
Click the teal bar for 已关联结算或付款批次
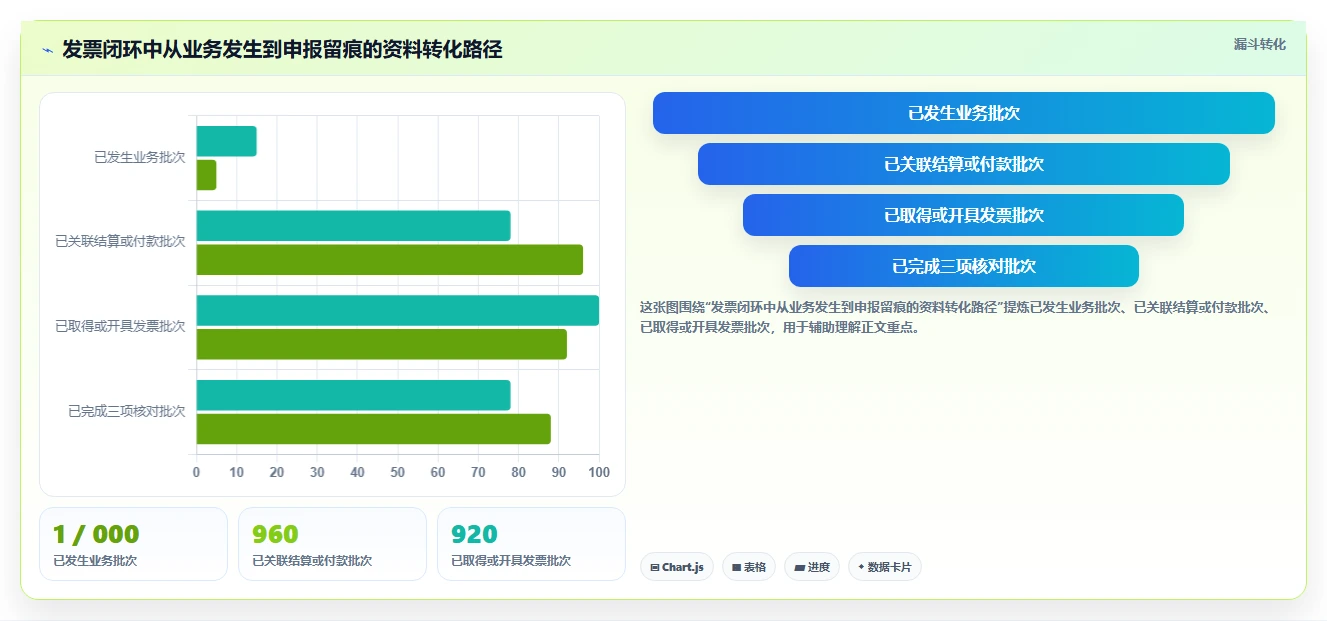pos(353,226)
